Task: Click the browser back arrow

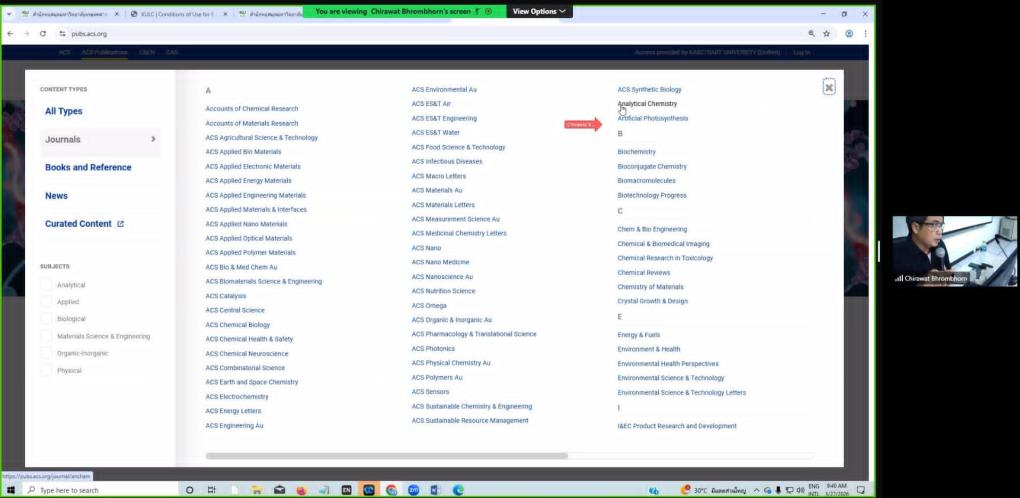Action: coord(11,33)
